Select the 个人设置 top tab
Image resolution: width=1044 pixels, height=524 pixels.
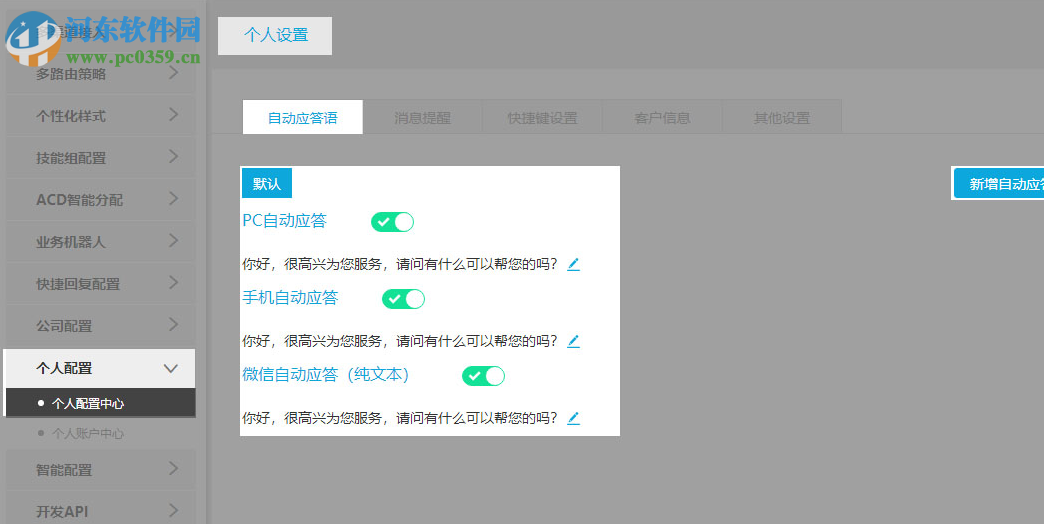tap(275, 35)
